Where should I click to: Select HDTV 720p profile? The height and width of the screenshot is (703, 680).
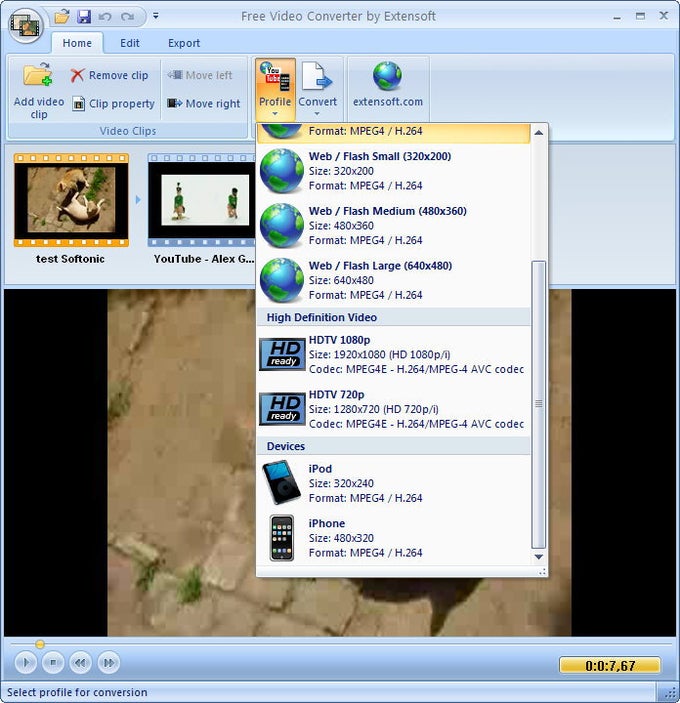pyautogui.click(x=394, y=409)
